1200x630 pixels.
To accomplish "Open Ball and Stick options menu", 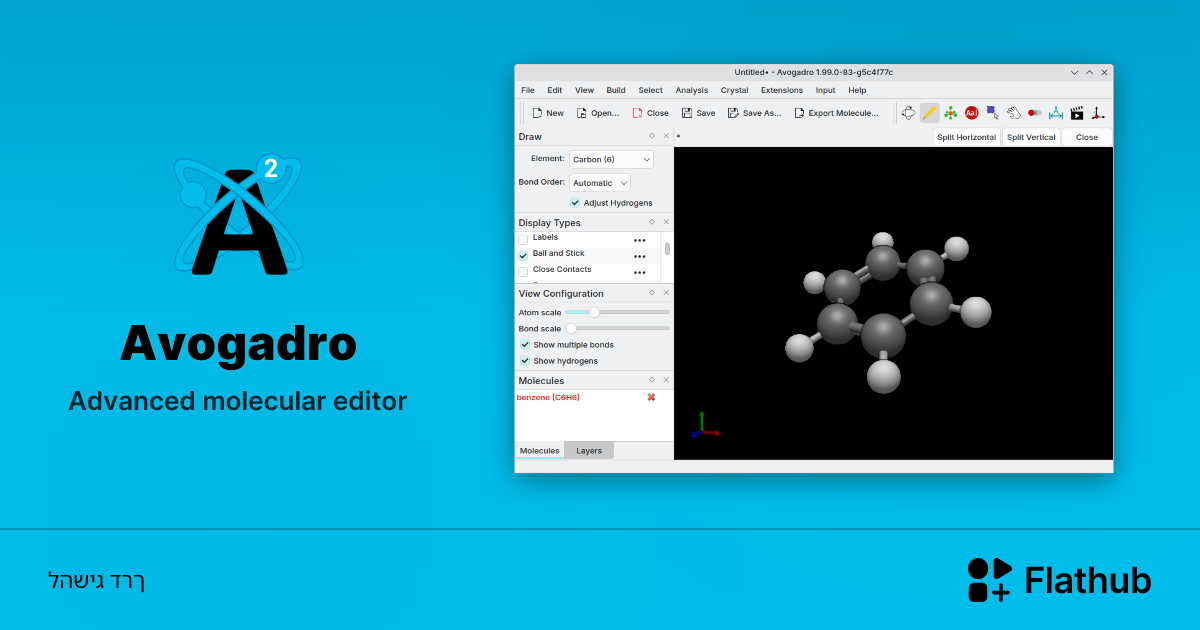I will tap(639, 254).
